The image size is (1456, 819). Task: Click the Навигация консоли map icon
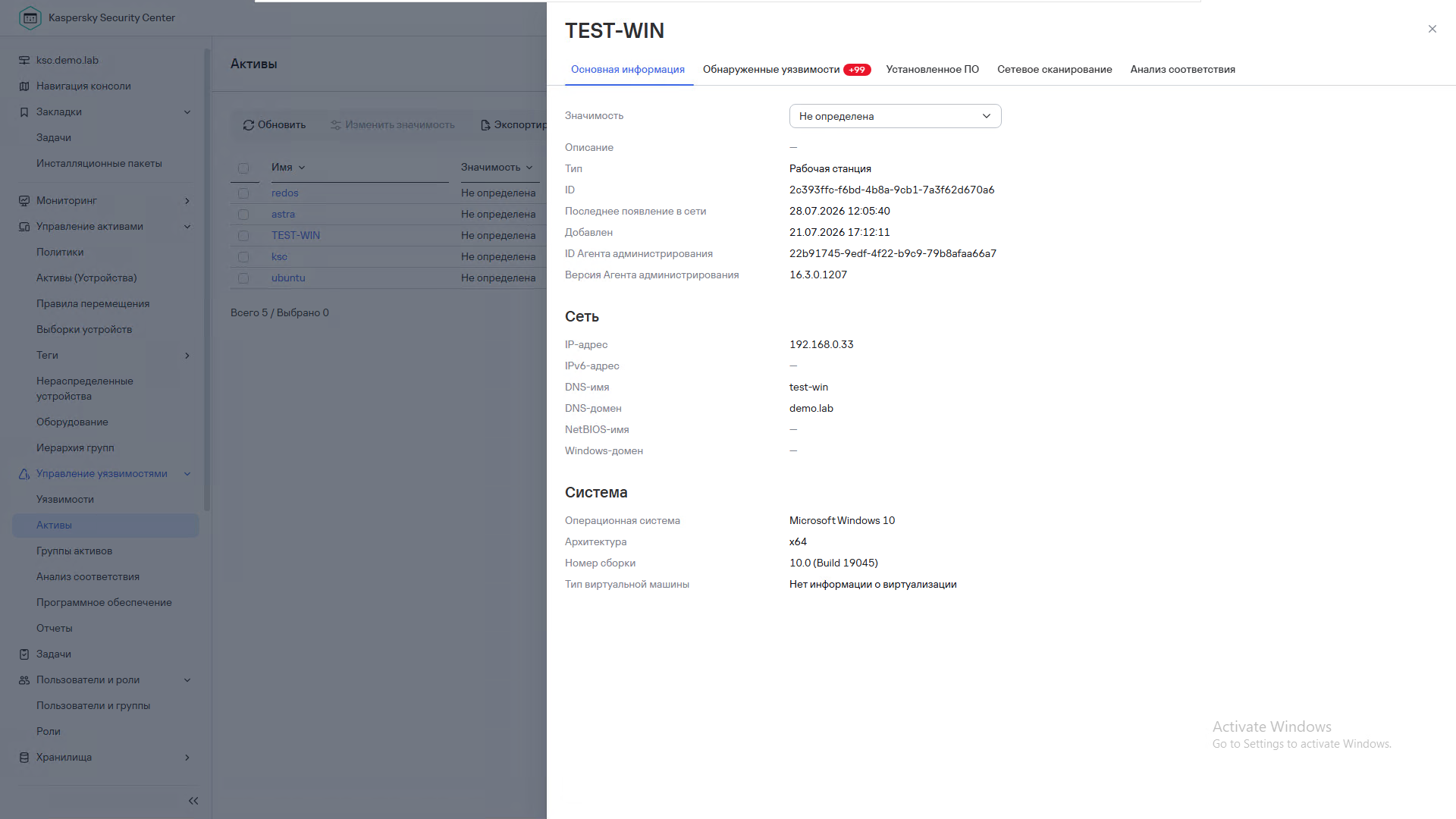(x=24, y=86)
